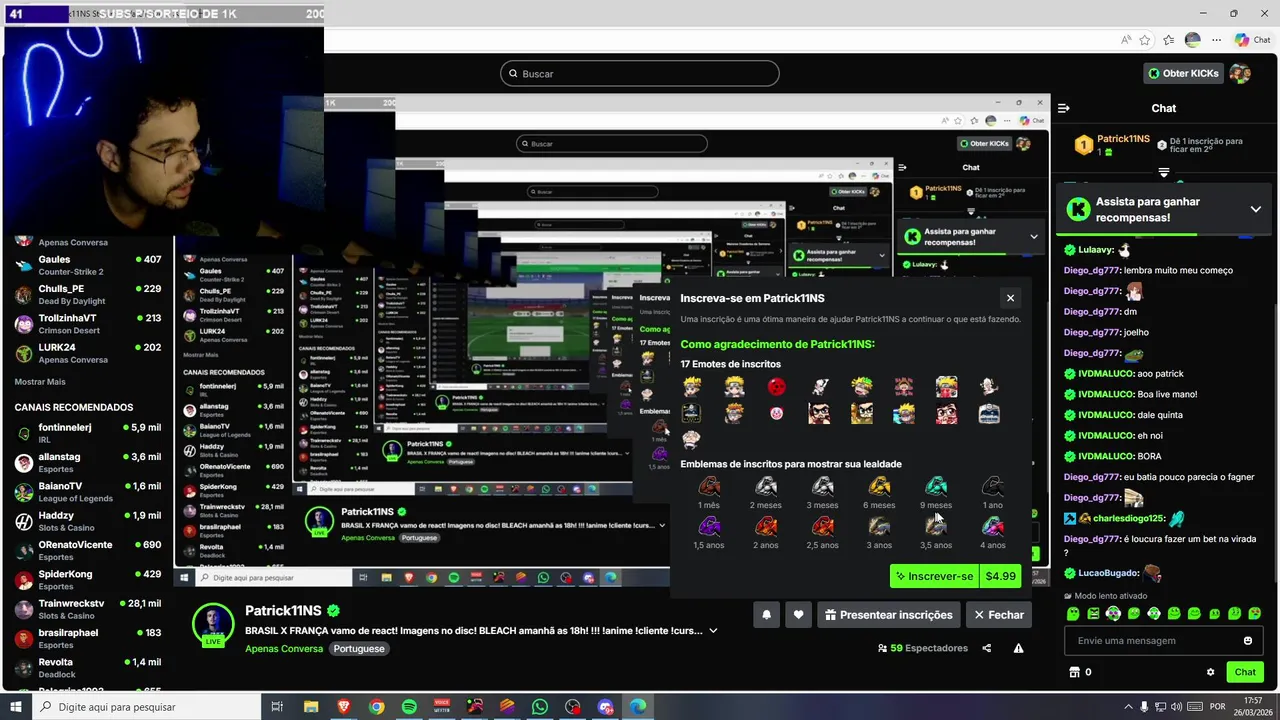Expand the chat leaderboard arrow
This screenshot has width=1280, height=720.
(x=1164, y=173)
